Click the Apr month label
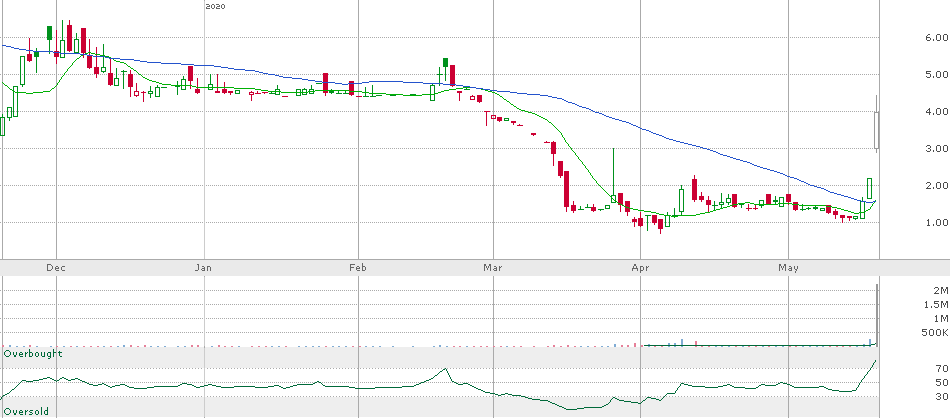950x418 pixels. click(640, 267)
